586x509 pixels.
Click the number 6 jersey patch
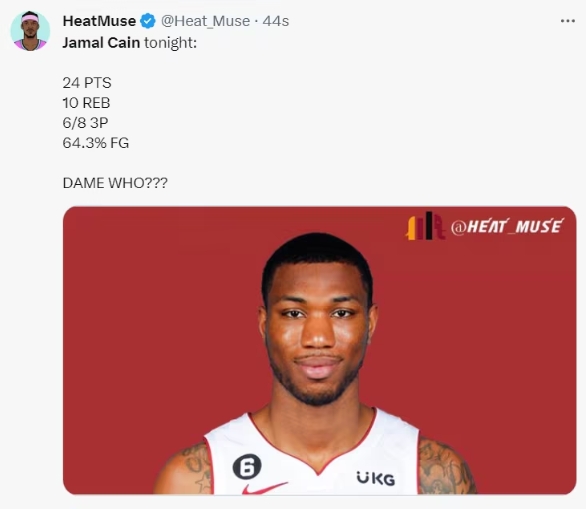pyautogui.click(x=247, y=466)
